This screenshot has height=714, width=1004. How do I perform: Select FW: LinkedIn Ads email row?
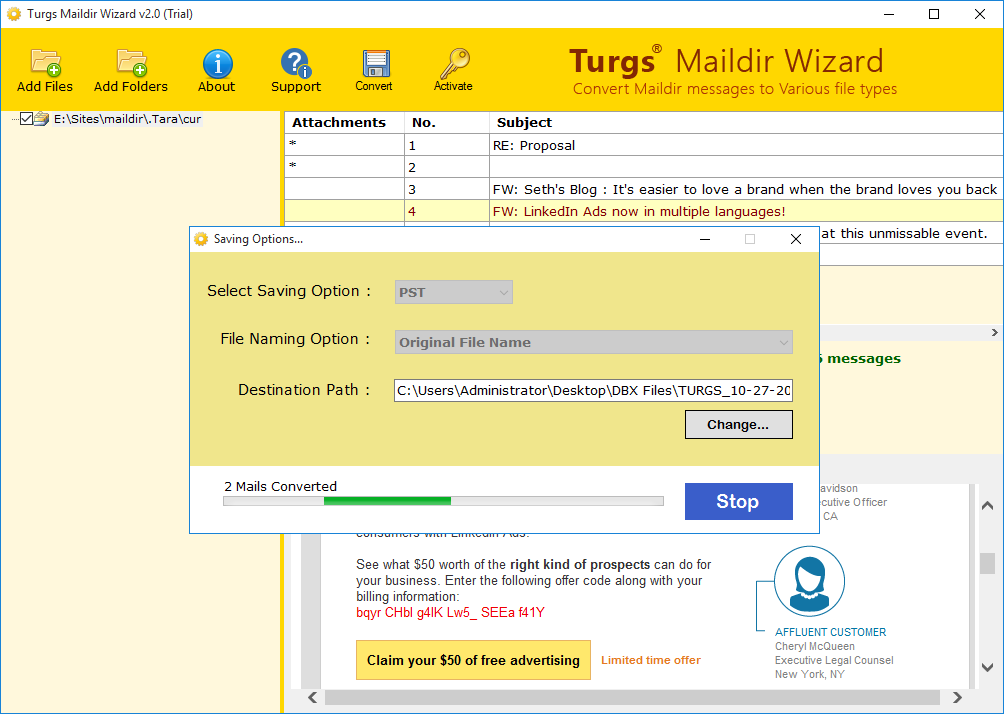click(644, 211)
